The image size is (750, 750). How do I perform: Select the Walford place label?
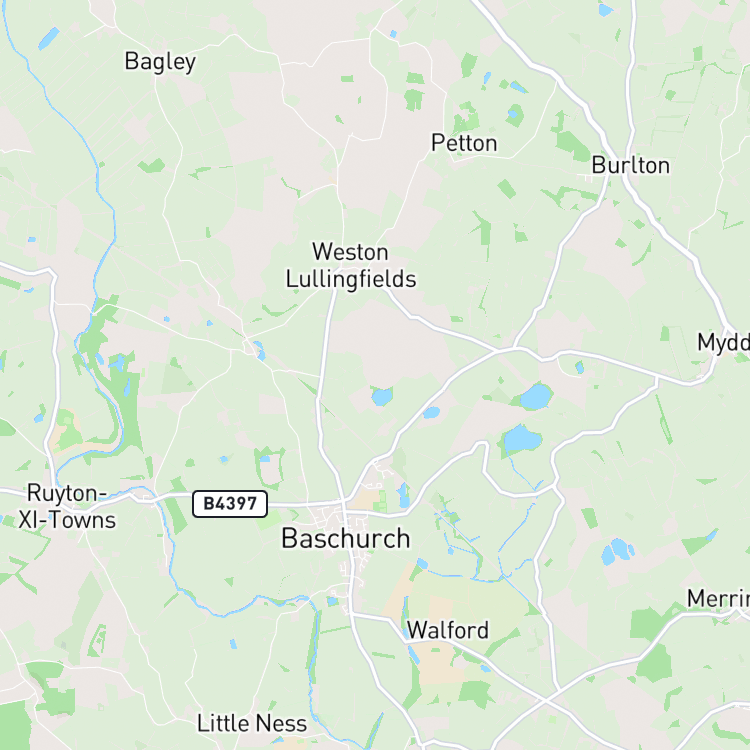448,630
